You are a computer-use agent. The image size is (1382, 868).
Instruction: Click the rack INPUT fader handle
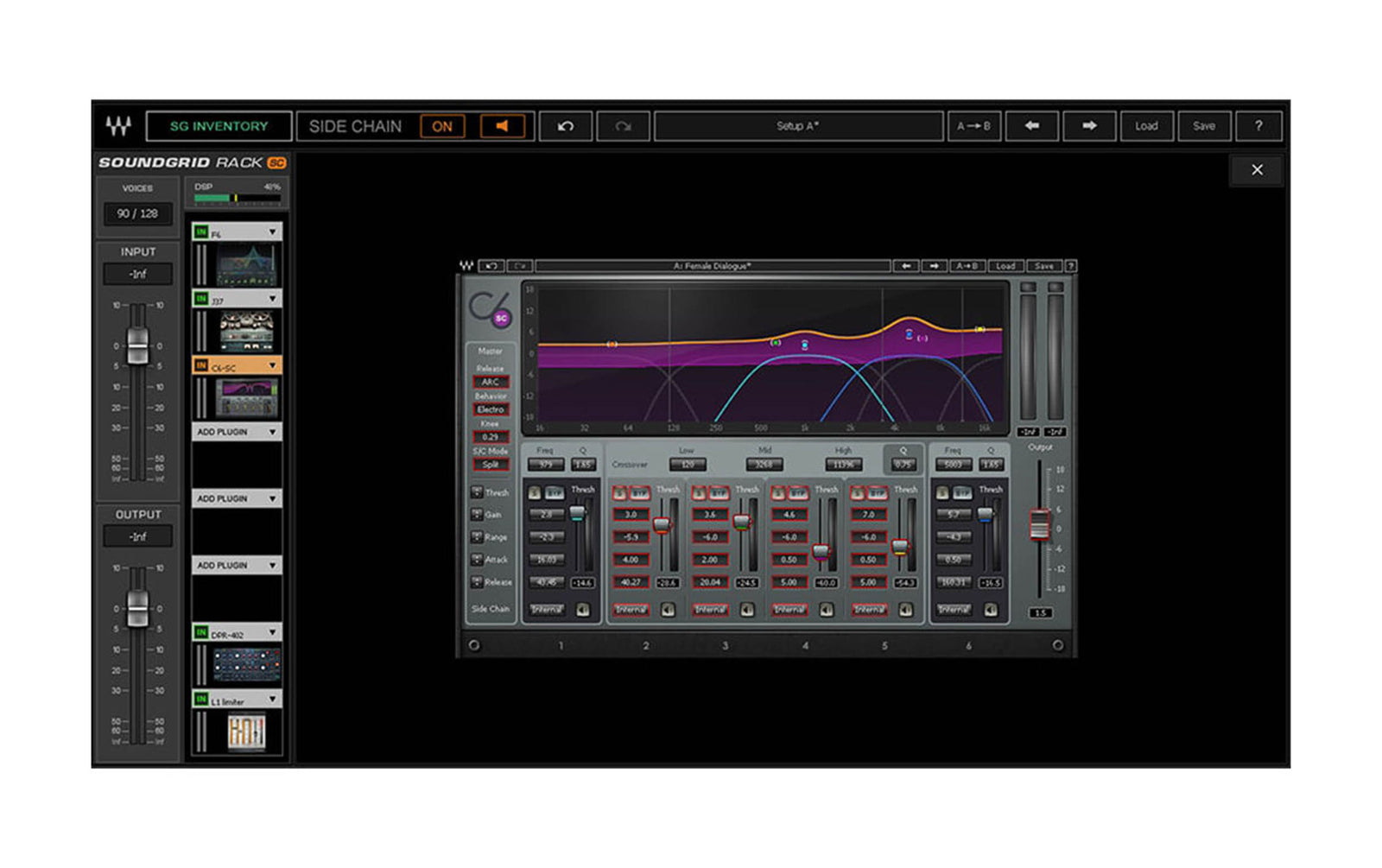click(x=137, y=346)
